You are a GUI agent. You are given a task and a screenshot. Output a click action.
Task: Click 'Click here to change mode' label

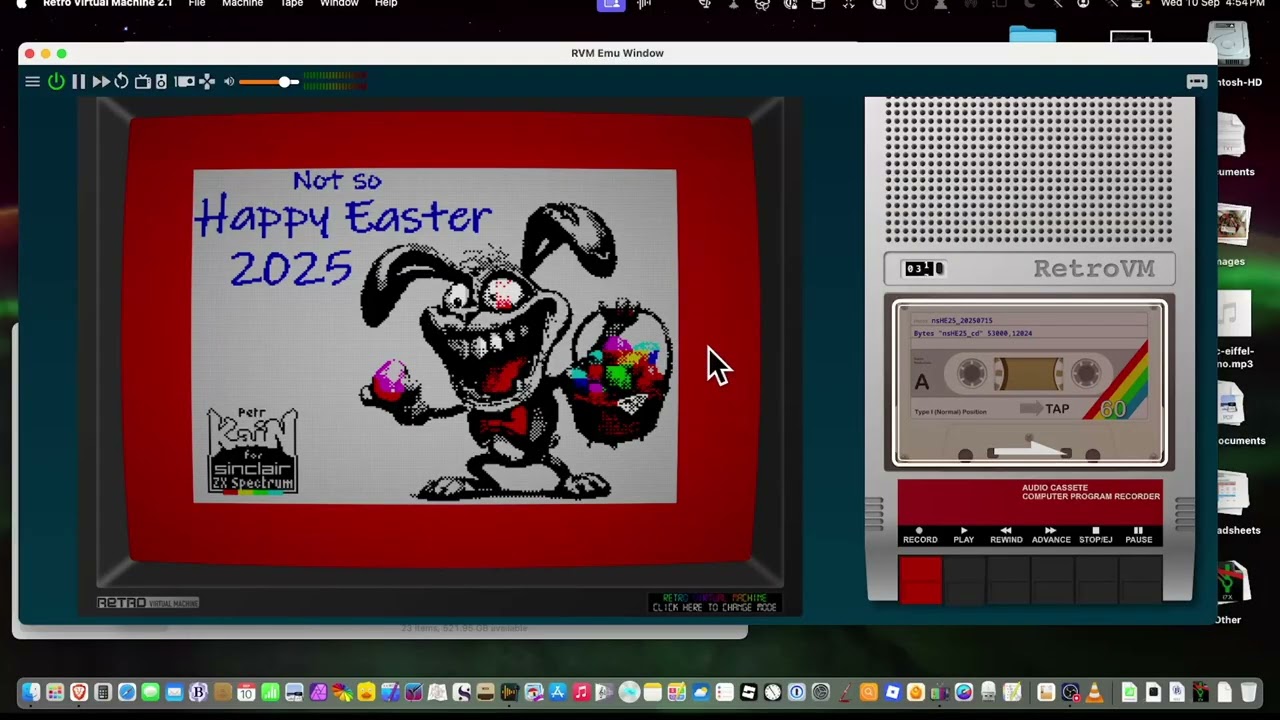714,607
